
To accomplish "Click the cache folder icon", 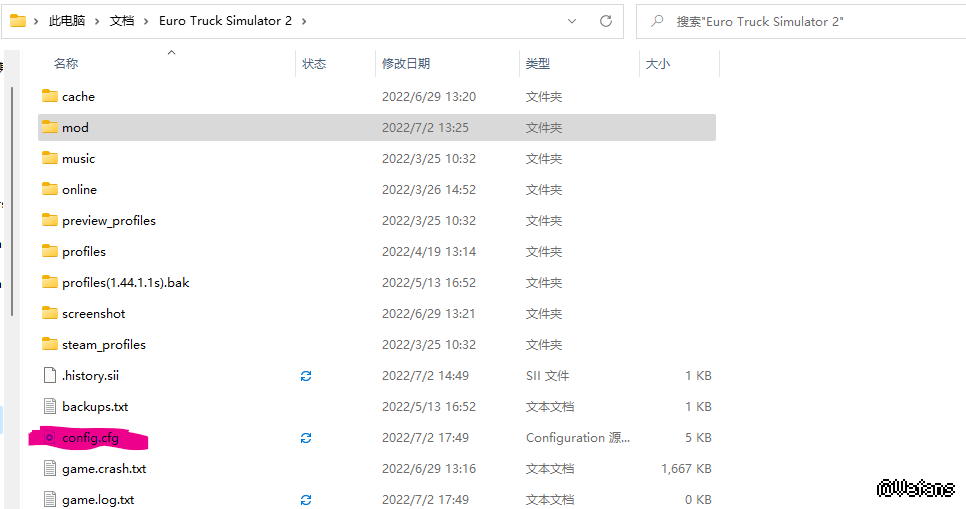I will pos(50,97).
